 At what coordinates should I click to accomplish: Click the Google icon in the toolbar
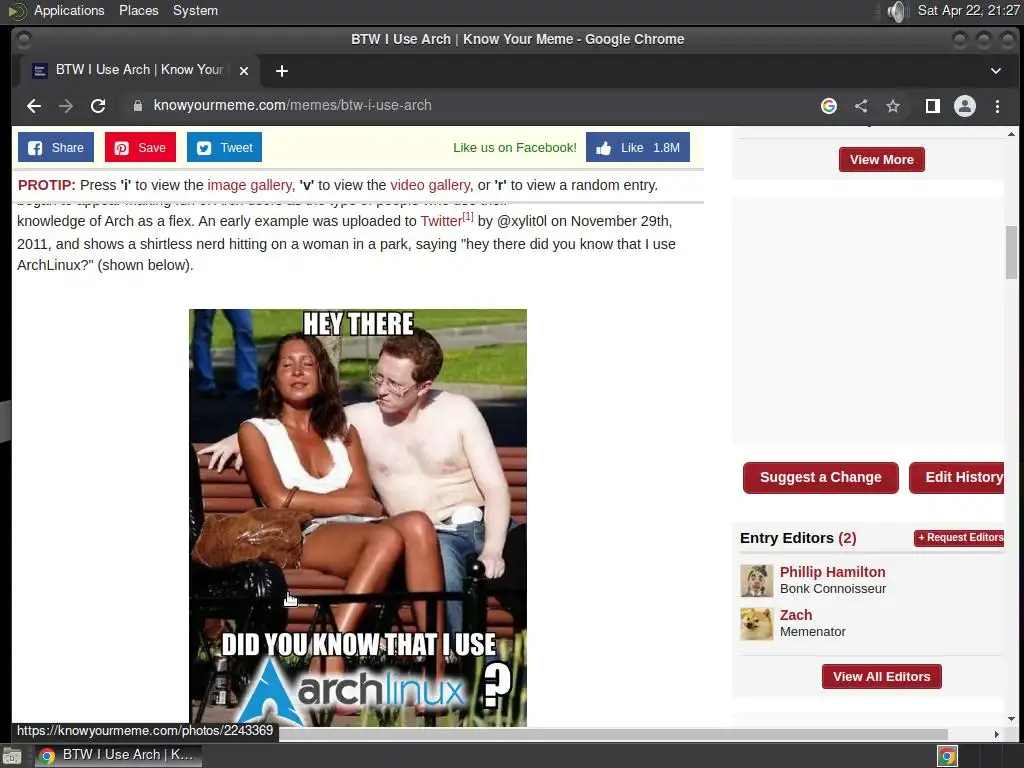click(829, 106)
